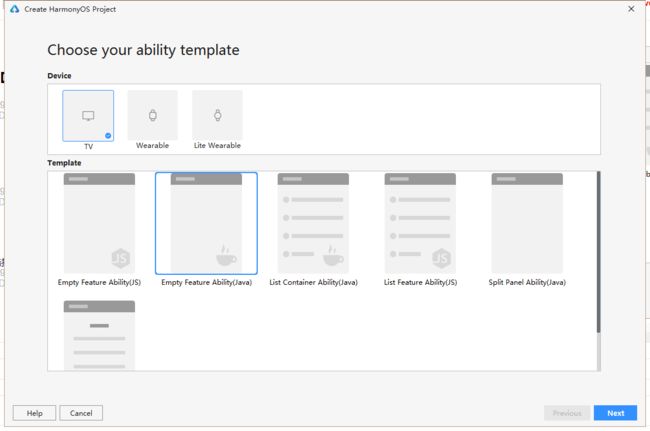Pick the Lite Wearable device tile
Viewport: 650px width, 431px height.
217,115
